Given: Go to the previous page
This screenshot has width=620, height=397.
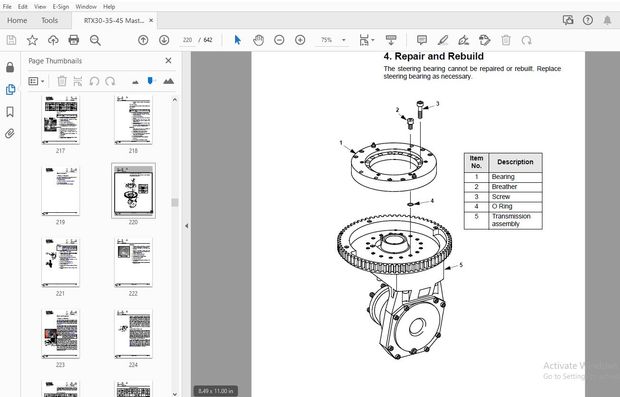Looking at the screenshot, I should 143,40.
